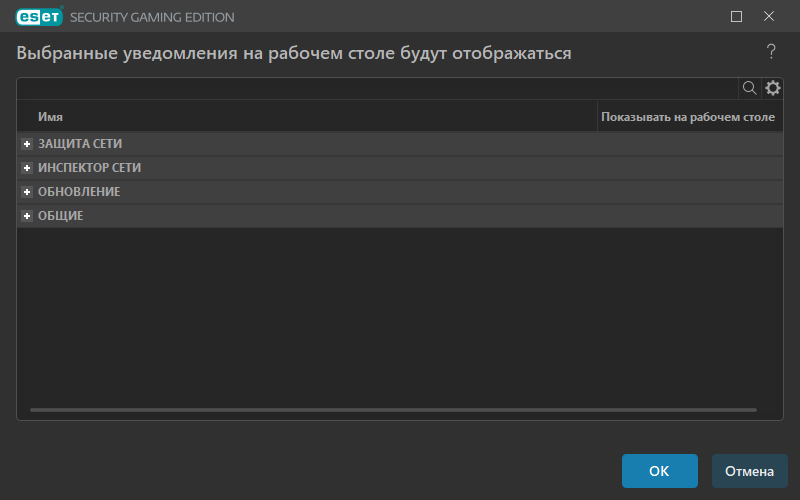
Task: Confirm with the OK button
Action: point(660,471)
